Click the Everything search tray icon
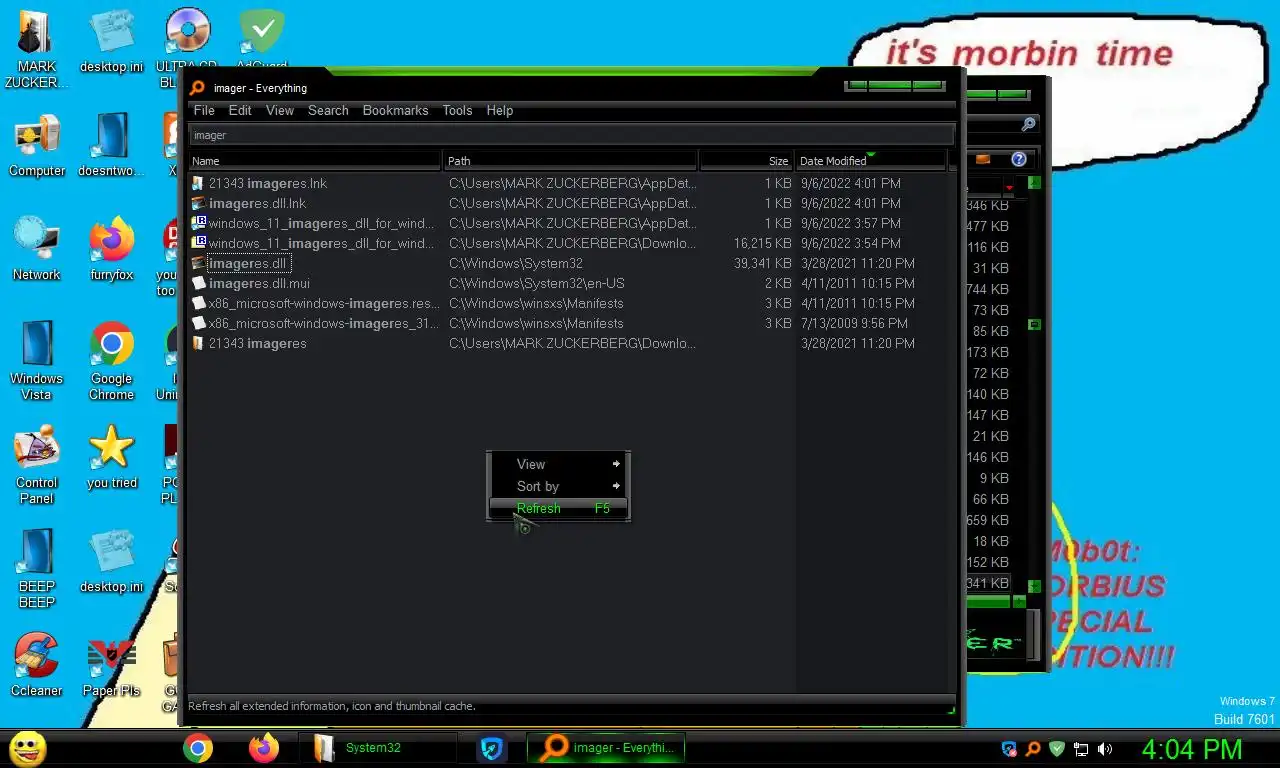The width and height of the screenshot is (1280, 768). pyautogui.click(x=1033, y=748)
